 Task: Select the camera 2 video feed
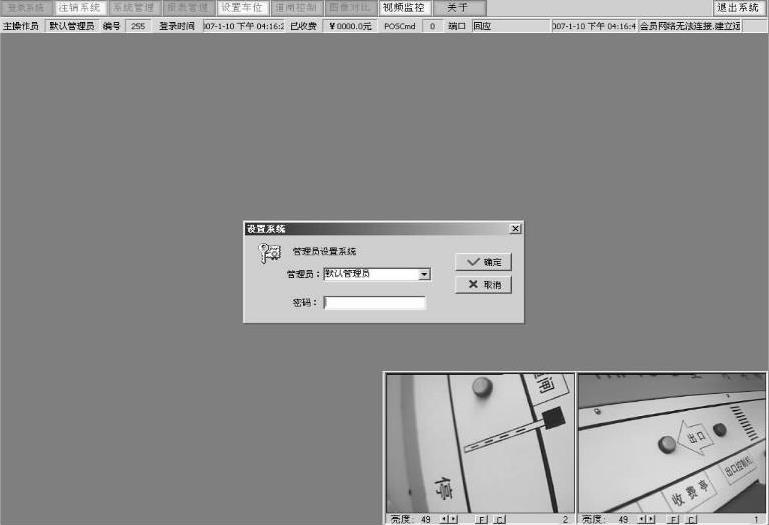[x=480, y=443]
